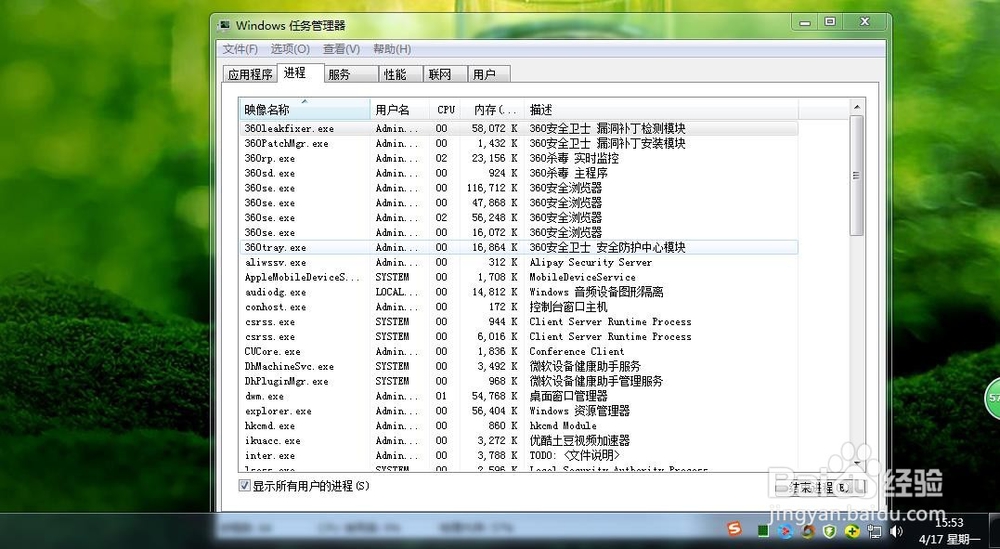
Task: Open the 360 Safeguard yellow-green plus tray icon
Action: pos(852,531)
